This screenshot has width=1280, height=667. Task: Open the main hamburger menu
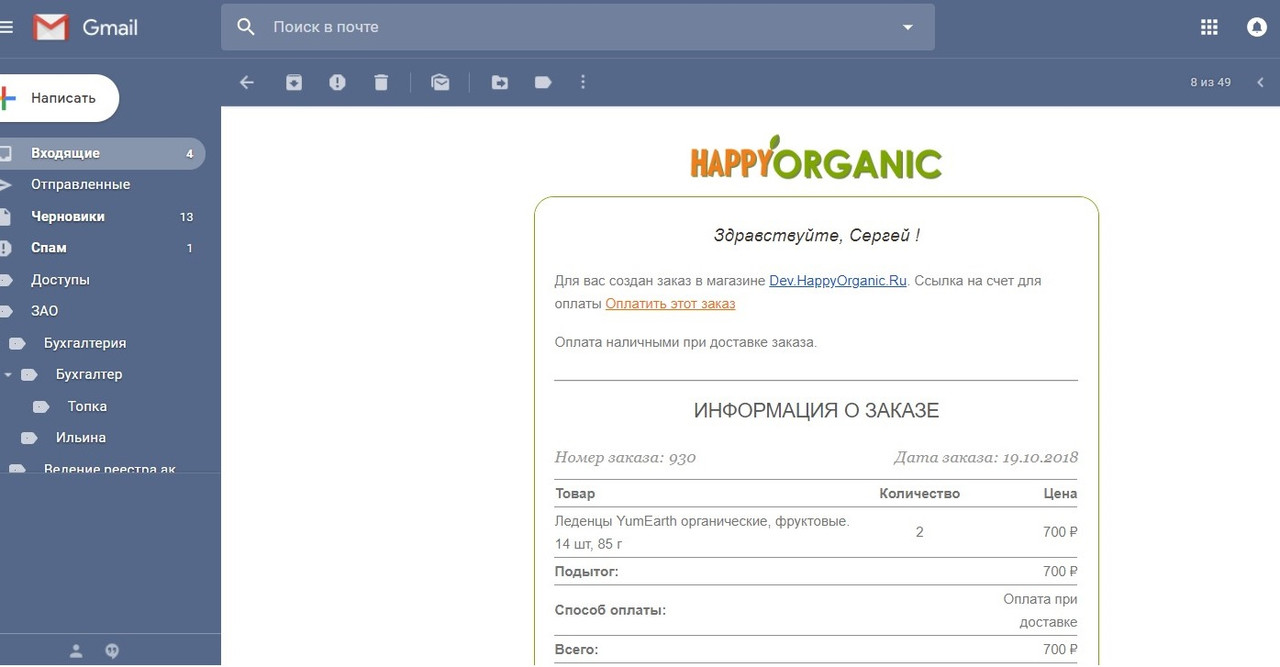[x=6, y=28]
